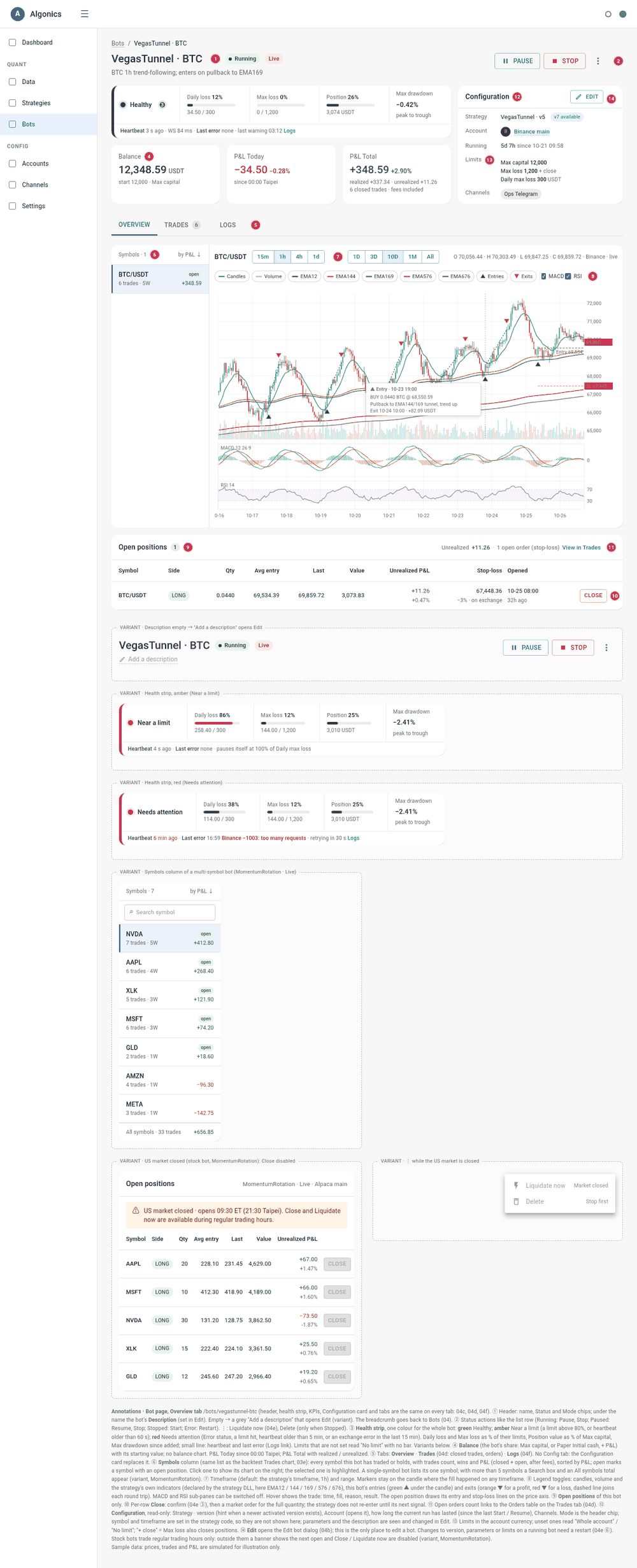Screen dimensions: 637x1568
Task: Switch to the TRADES tab
Action: (182, 225)
